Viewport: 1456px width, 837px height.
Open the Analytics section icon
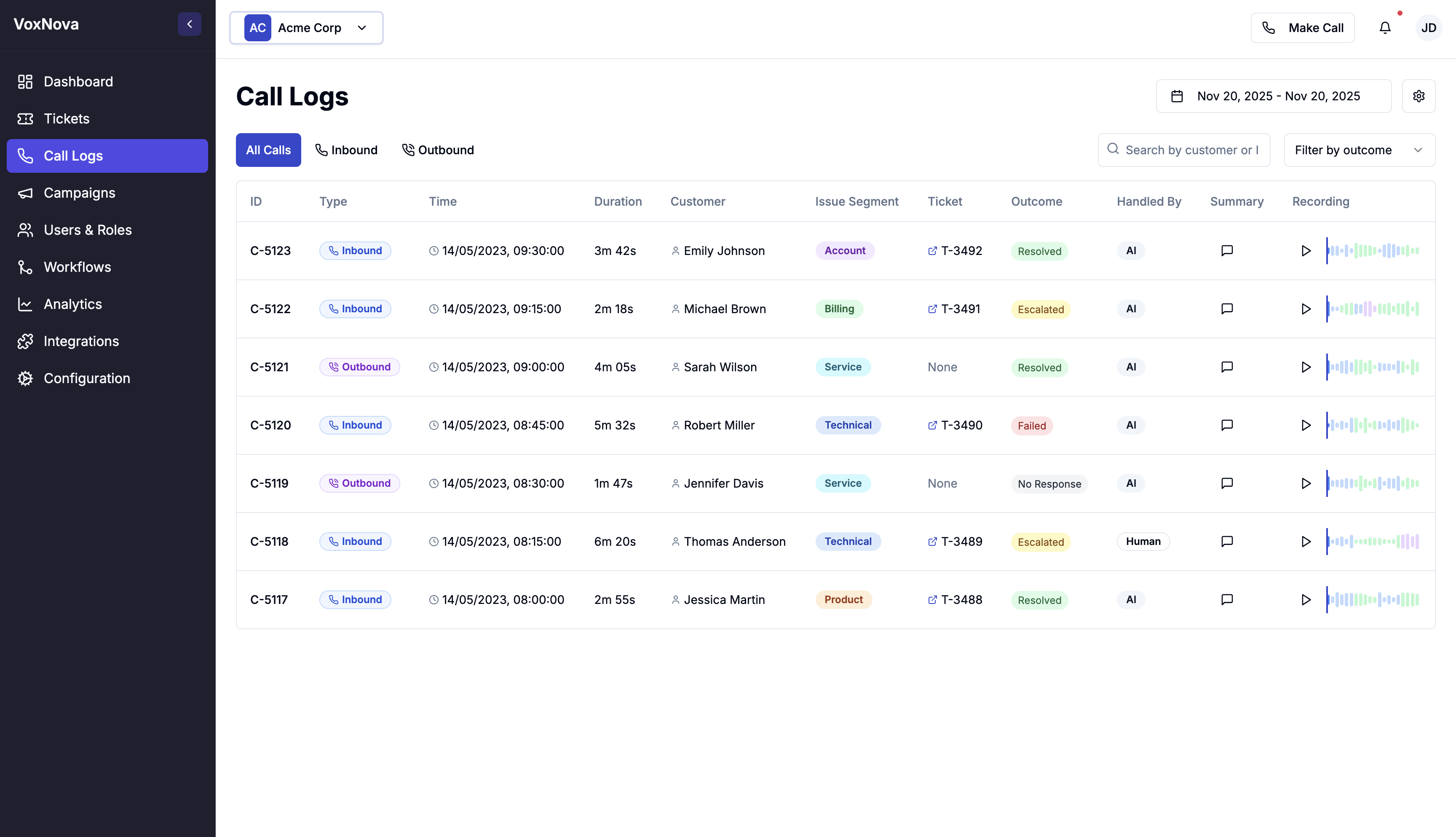coord(25,303)
